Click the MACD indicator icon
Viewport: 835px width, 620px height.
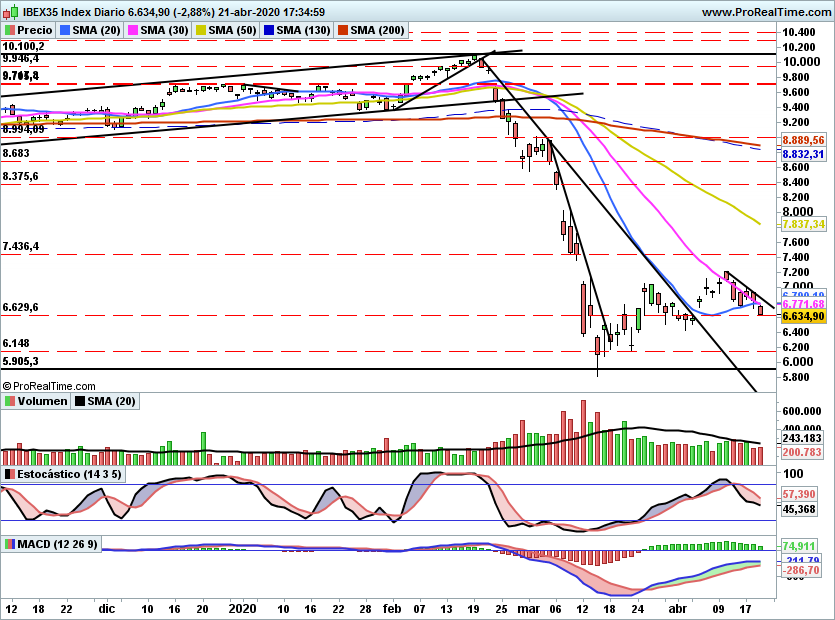coord(10,544)
